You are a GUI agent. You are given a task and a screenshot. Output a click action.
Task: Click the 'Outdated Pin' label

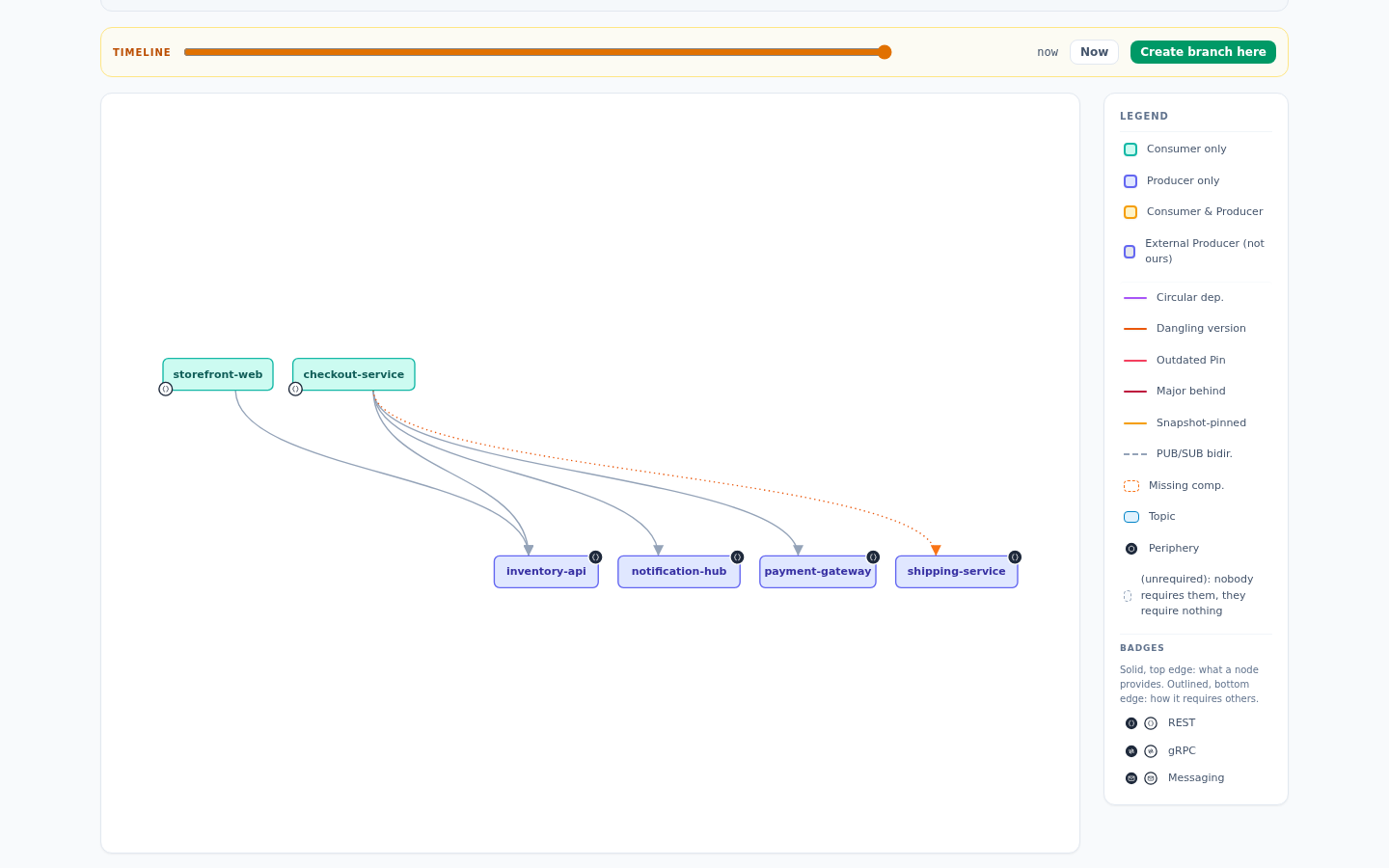point(1191,360)
